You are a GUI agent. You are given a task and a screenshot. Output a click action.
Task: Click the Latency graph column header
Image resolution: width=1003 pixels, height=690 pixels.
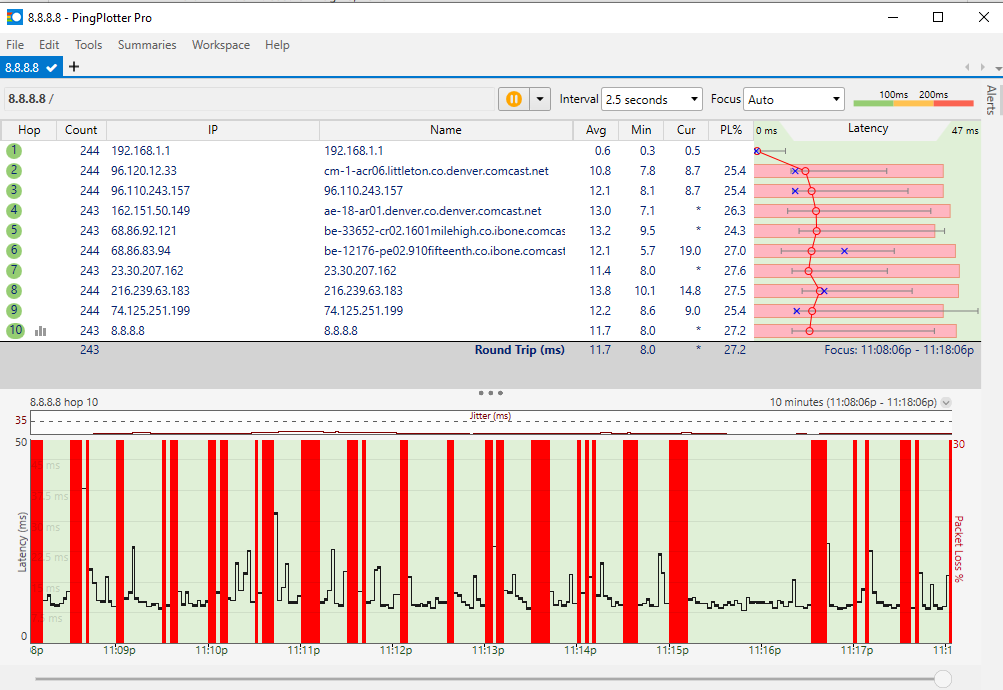tap(867, 129)
